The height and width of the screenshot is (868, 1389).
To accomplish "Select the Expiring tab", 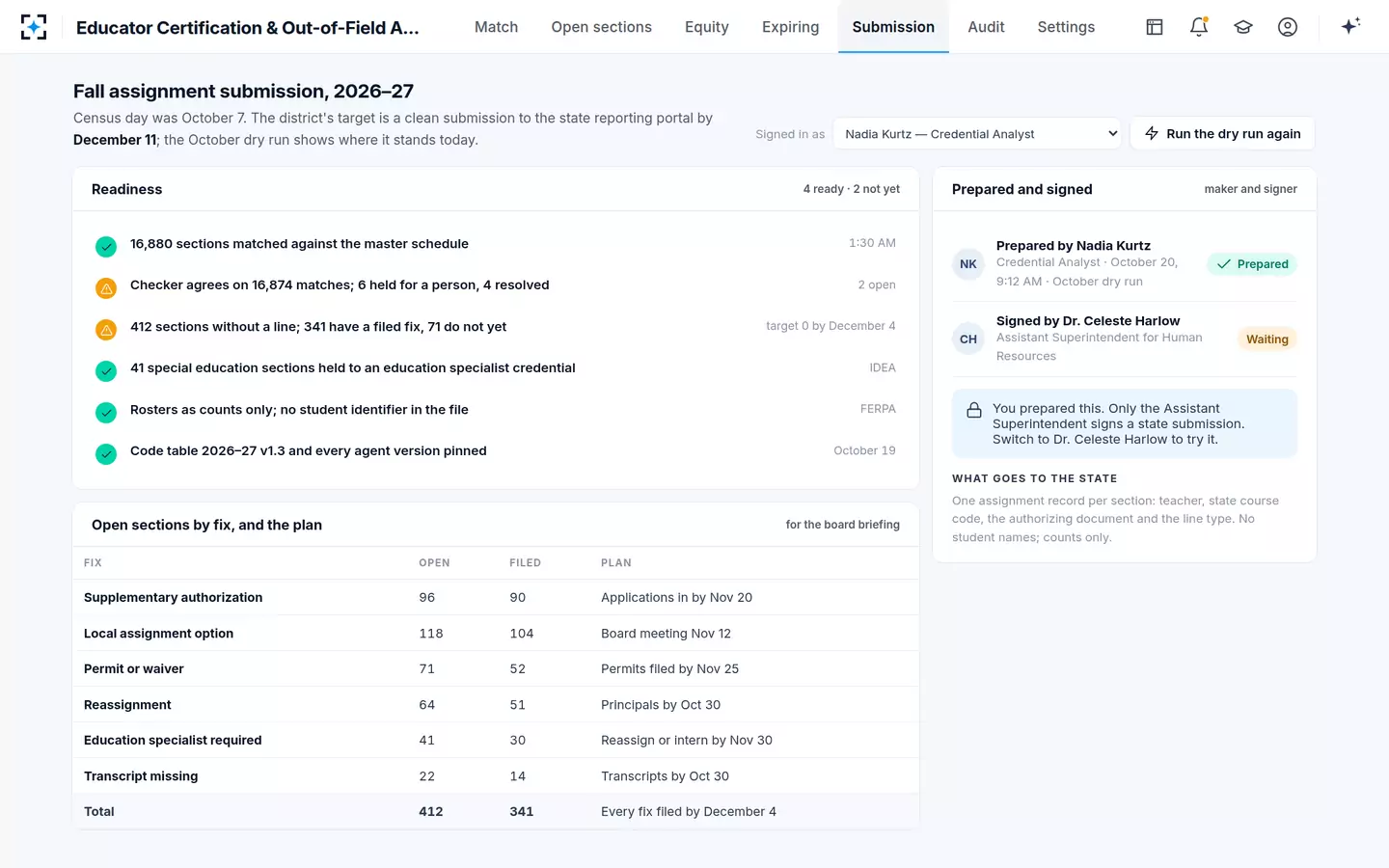I will pos(791,27).
